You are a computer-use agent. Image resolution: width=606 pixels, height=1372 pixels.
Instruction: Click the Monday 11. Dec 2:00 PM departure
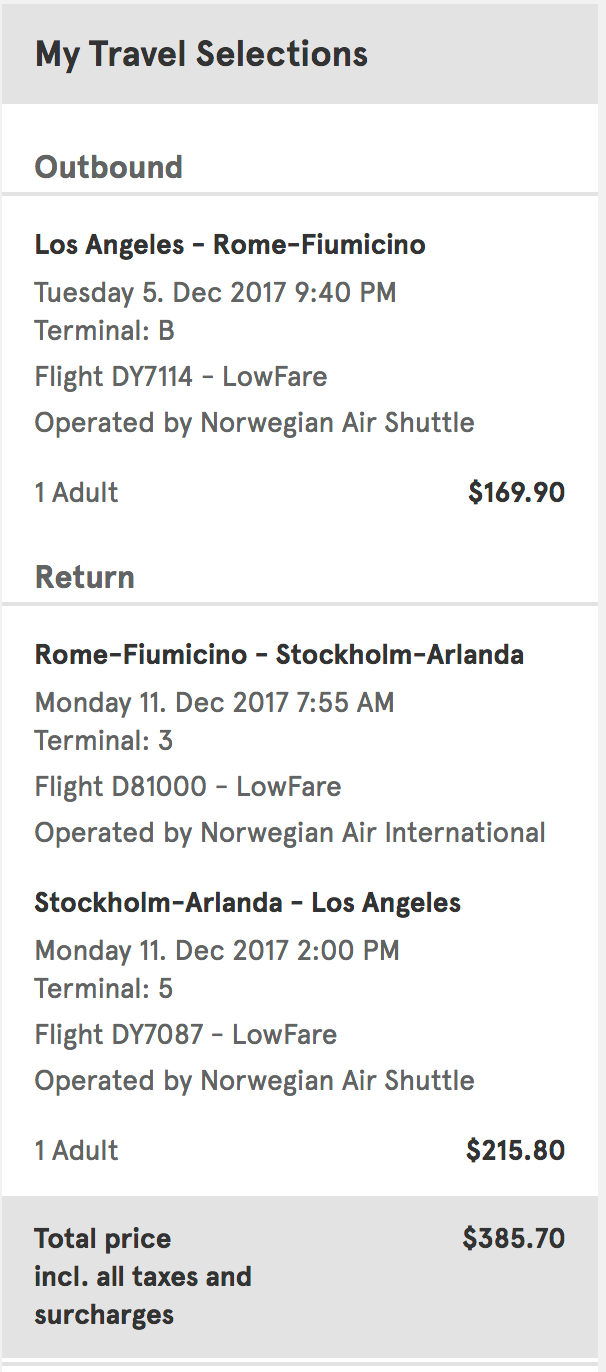217,950
